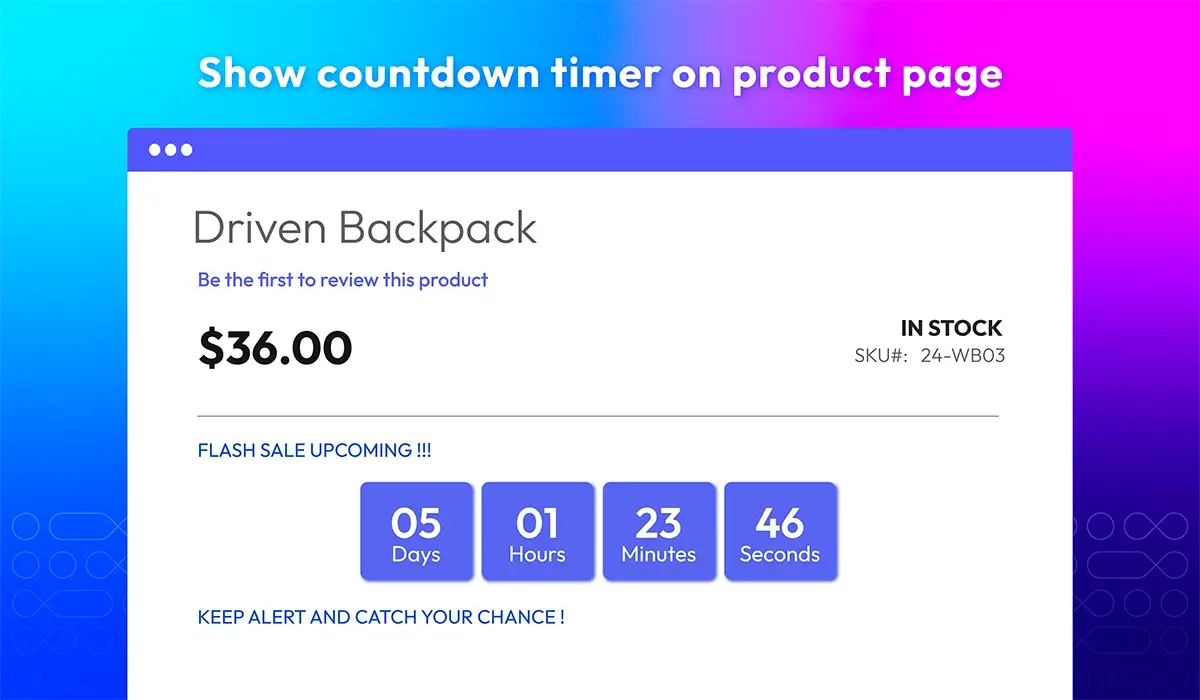Open the review this product link
The width and height of the screenshot is (1200, 700).
click(343, 280)
